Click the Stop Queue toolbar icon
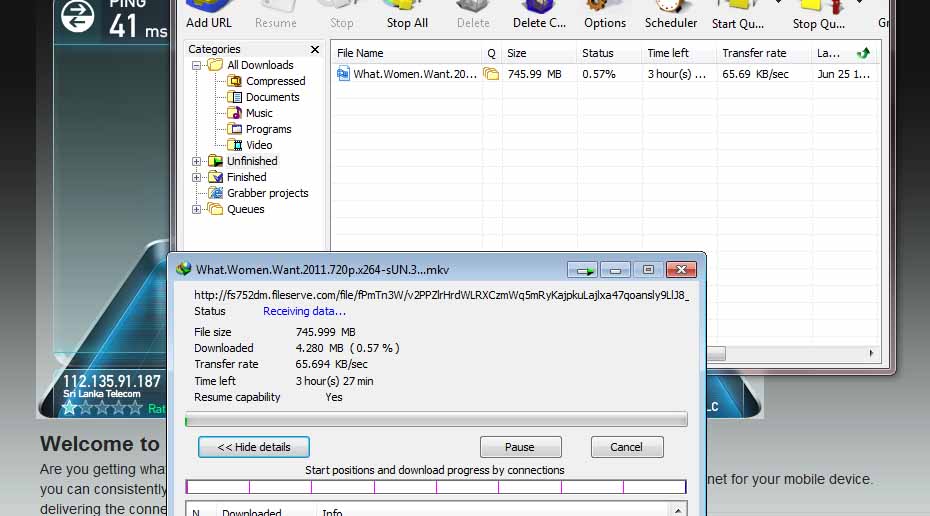Screen dimensions: 930x516 (x=818, y=15)
